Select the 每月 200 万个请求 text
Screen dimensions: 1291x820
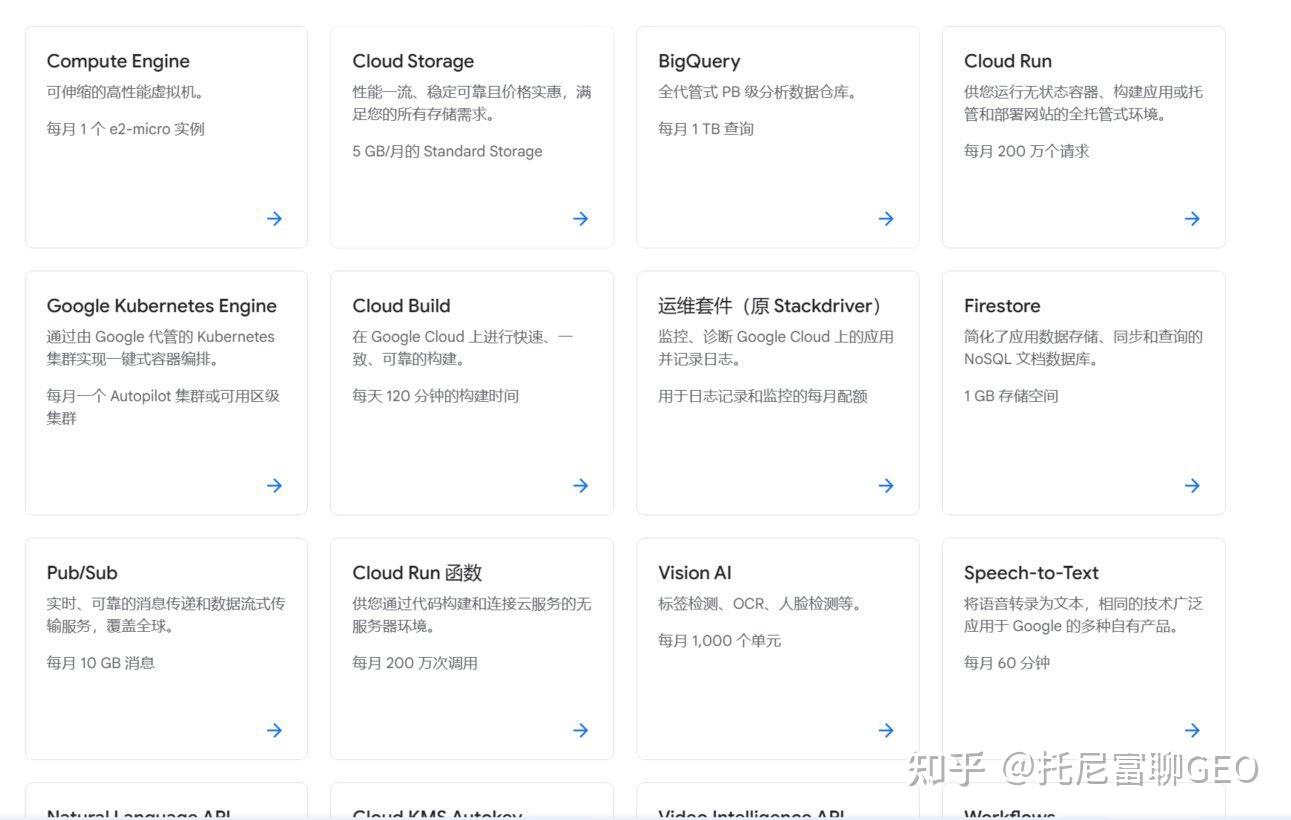[x=1027, y=151]
